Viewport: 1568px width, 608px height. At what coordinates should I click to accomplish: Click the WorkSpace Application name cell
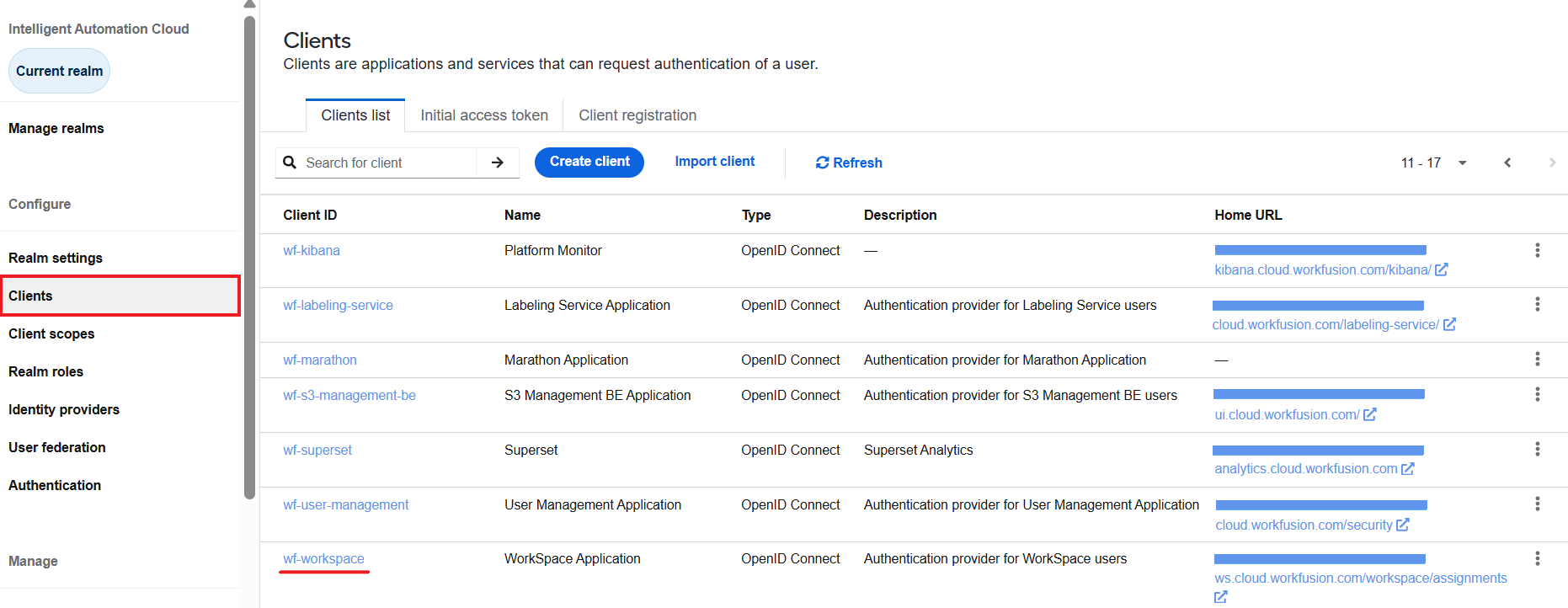tap(573, 558)
